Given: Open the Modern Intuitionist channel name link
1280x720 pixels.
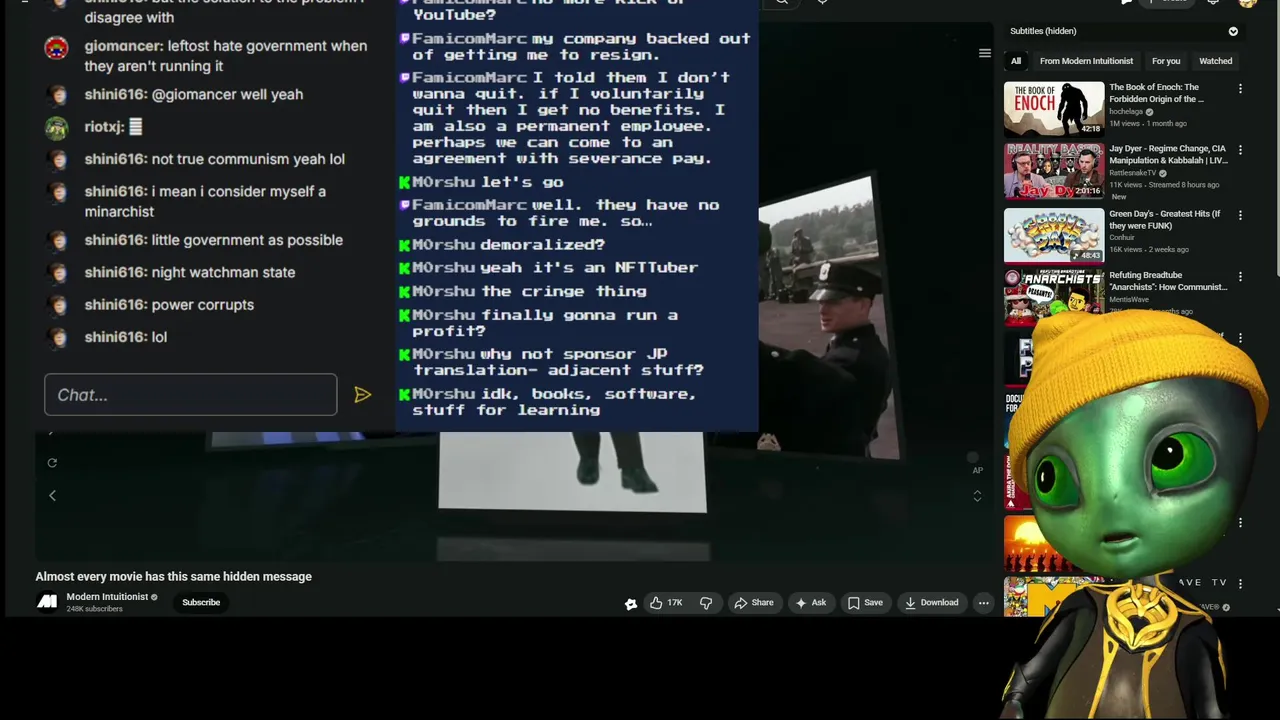Looking at the screenshot, I should pos(107,597).
